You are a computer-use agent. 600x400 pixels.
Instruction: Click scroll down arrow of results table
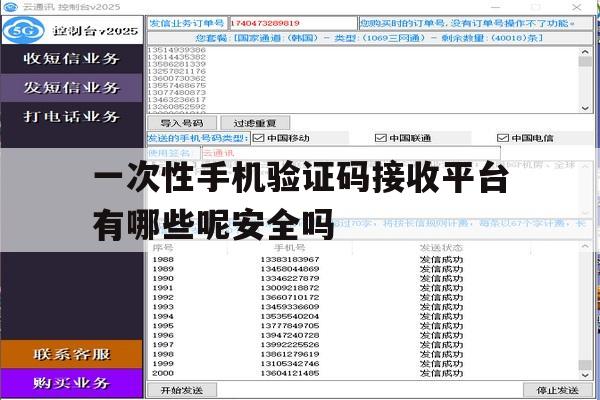click(585, 375)
